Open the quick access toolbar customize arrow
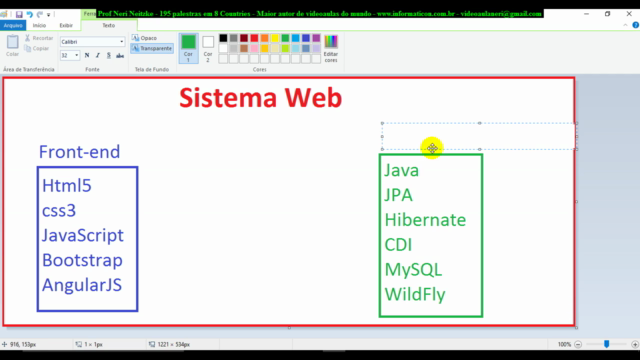Image resolution: width=640 pixels, height=360 pixels. [x=49, y=15]
